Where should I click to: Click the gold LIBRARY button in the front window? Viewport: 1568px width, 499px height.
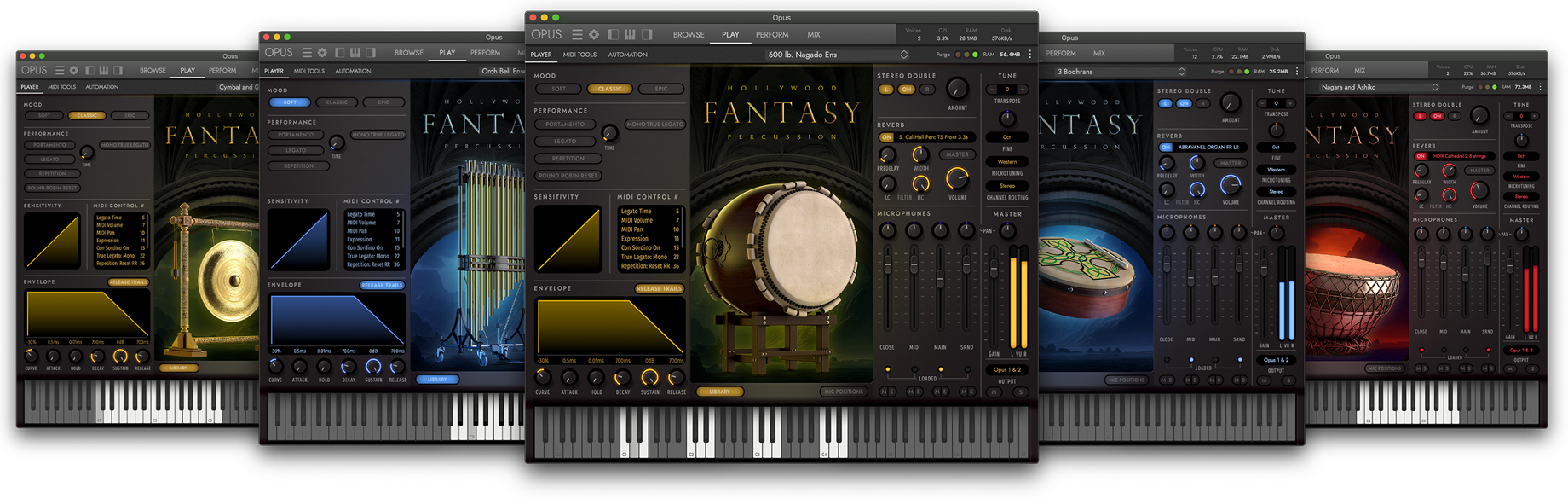pyautogui.click(x=720, y=392)
